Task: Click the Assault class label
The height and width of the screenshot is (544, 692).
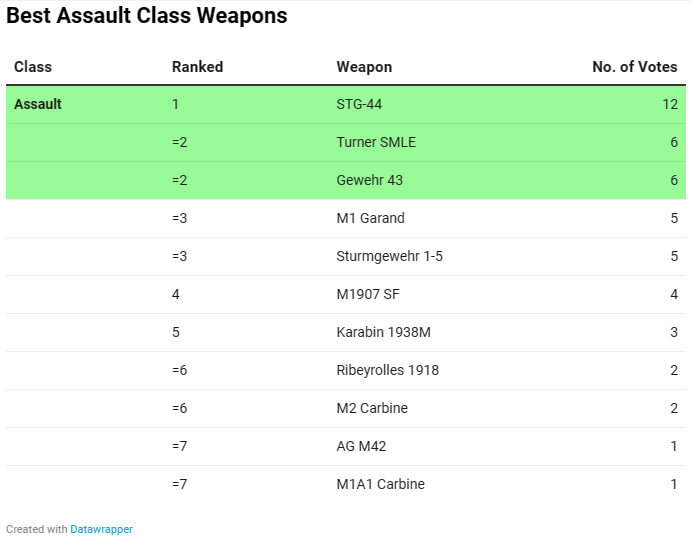Action: click(x=38, y=104)
